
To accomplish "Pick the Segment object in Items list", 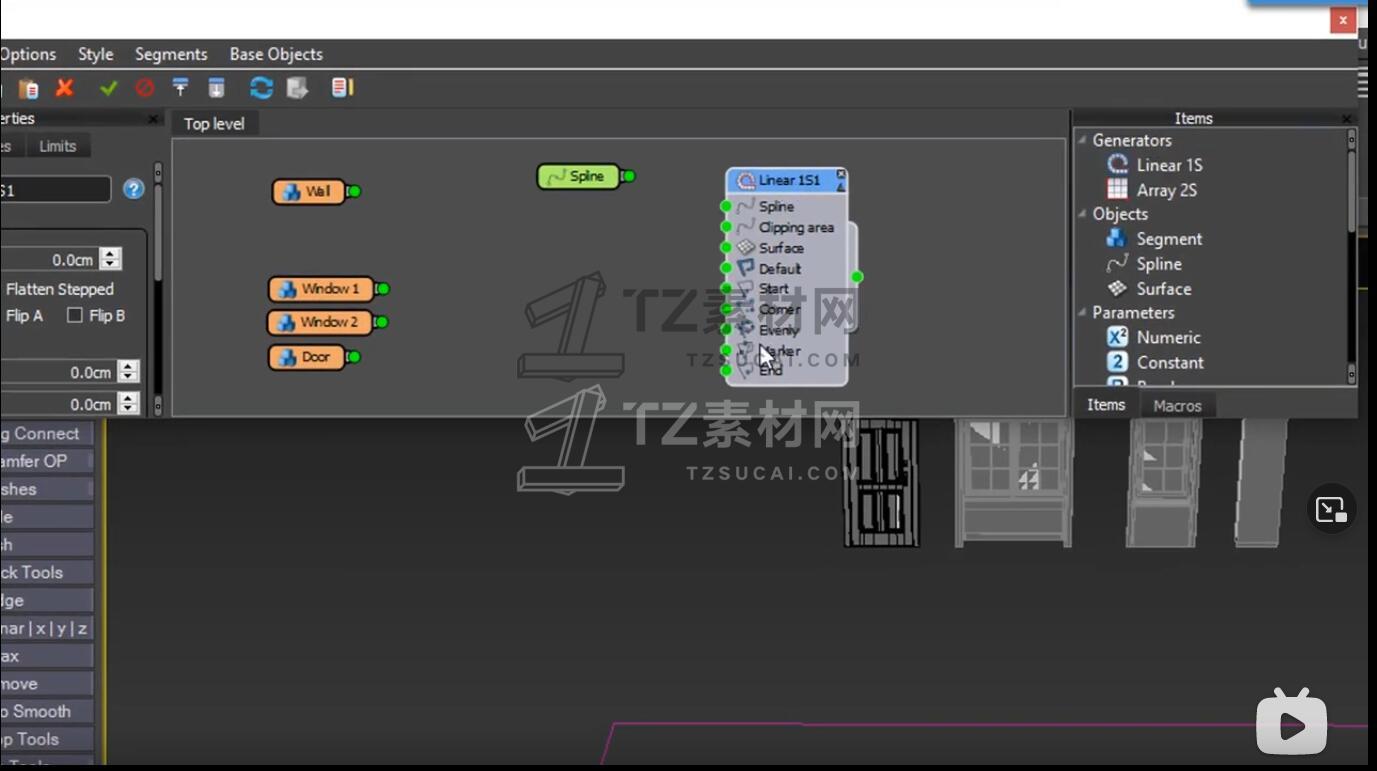I will coord(1154,239).
